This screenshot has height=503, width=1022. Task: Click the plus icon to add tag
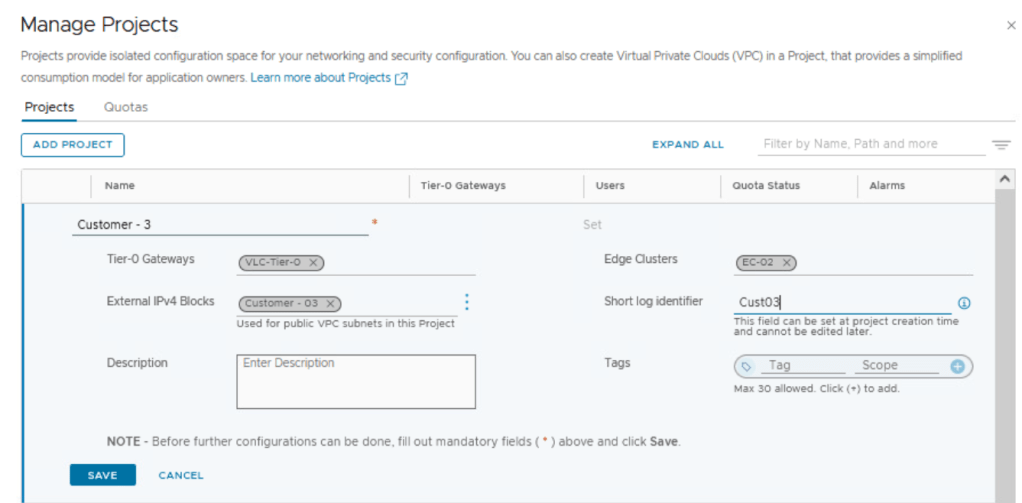pos(957,366)
